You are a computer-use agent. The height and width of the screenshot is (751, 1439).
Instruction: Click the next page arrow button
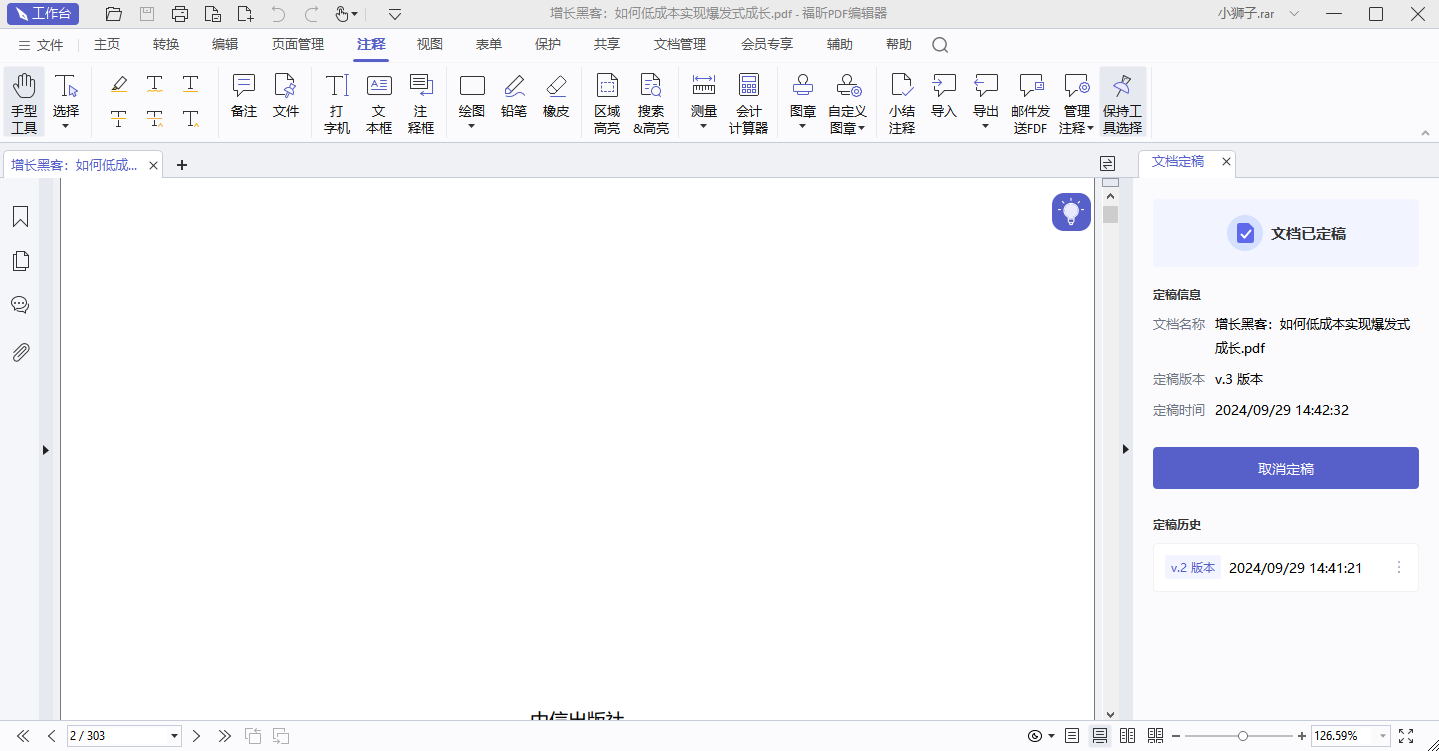click(197, 736)
